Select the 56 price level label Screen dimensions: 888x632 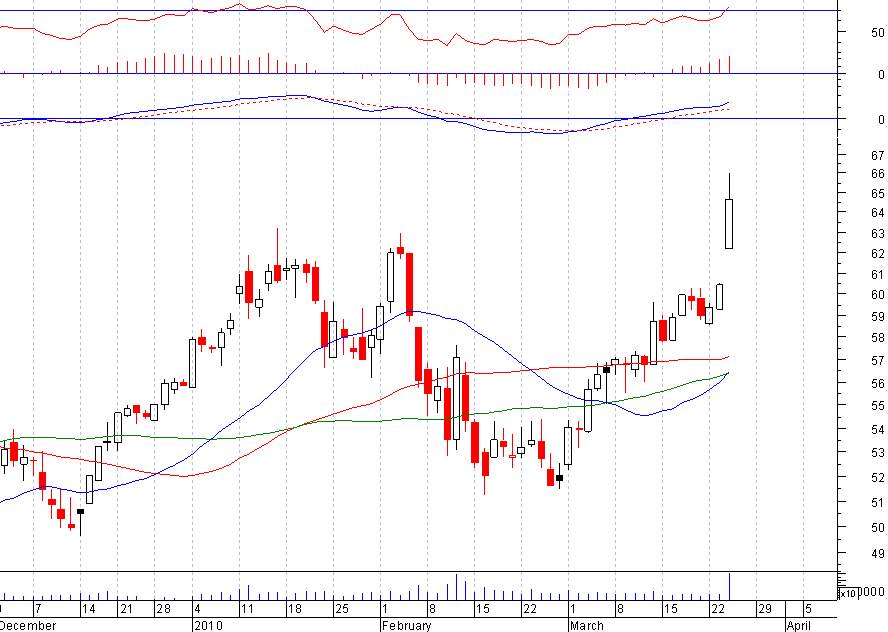pyautogui.click(x=877, y=384)
